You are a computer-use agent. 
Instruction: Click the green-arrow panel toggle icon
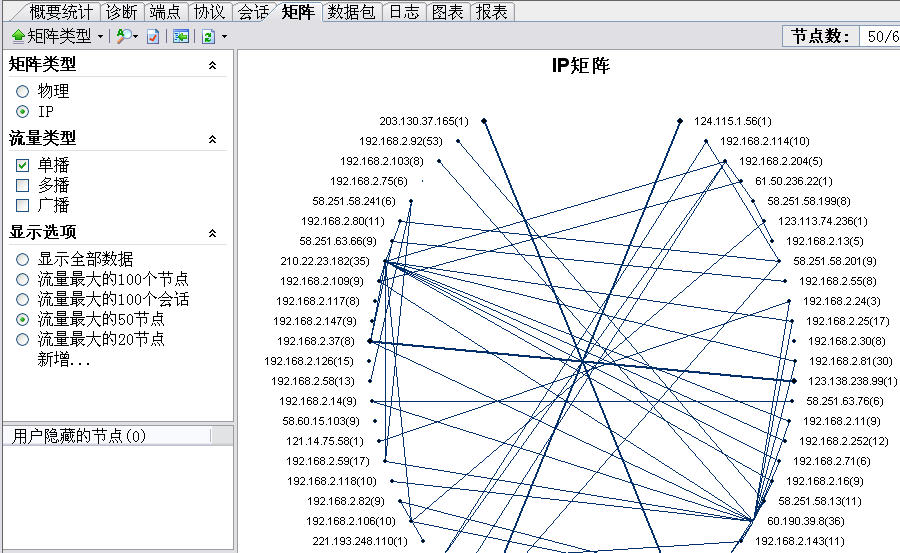click(181, 36)
